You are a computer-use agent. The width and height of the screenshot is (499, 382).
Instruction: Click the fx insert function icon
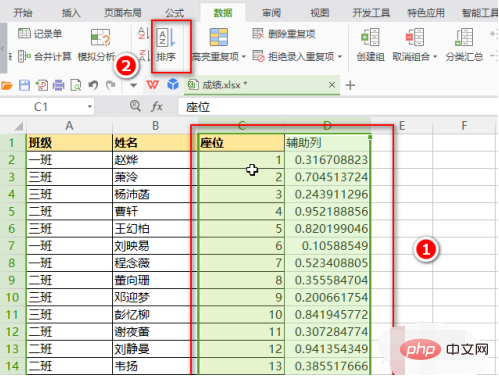click(157, 107)
